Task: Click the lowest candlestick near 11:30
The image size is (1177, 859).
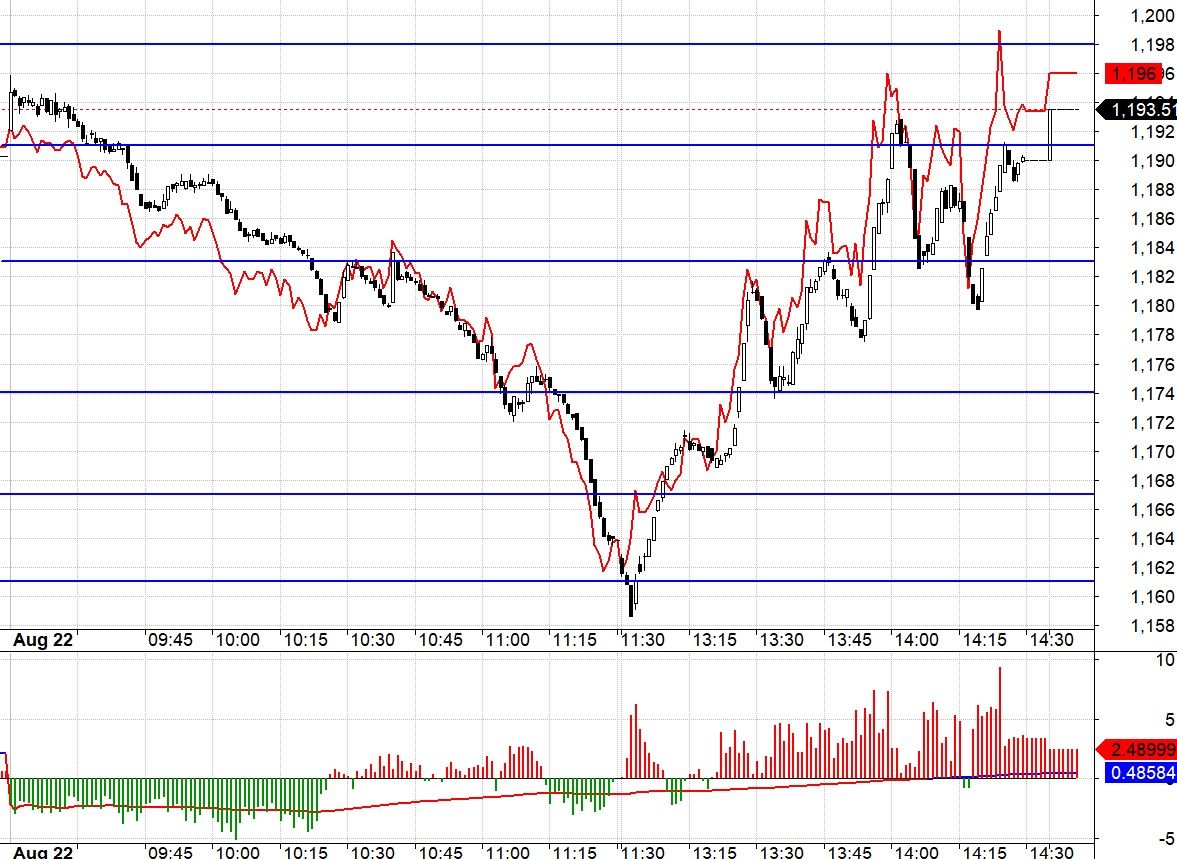Action: click(631, 598)
